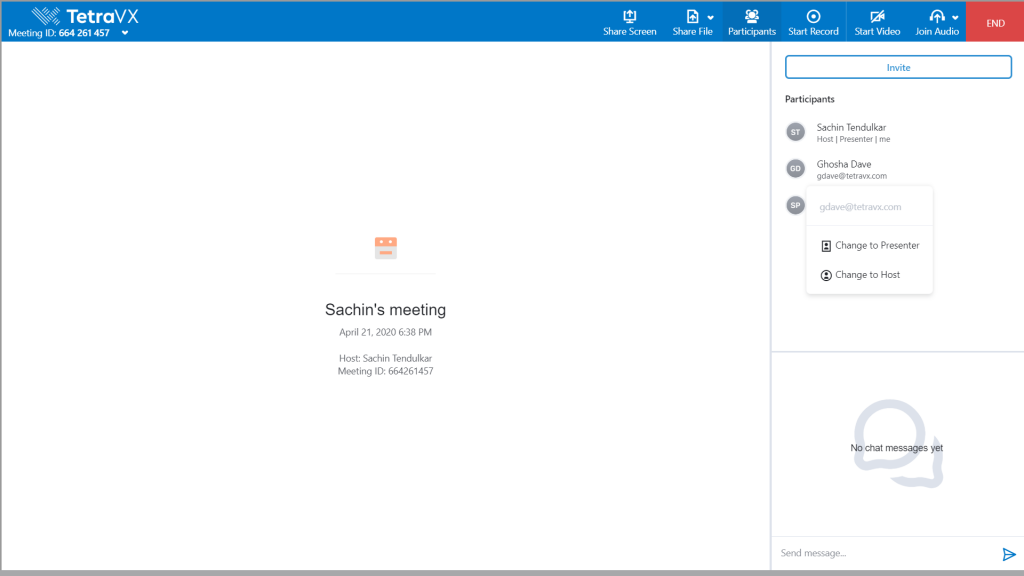Viewport: 1024px width, 576px height.
Task: Click the SP participant avatar
Action: pyautogui.click(x=795, y=205)
